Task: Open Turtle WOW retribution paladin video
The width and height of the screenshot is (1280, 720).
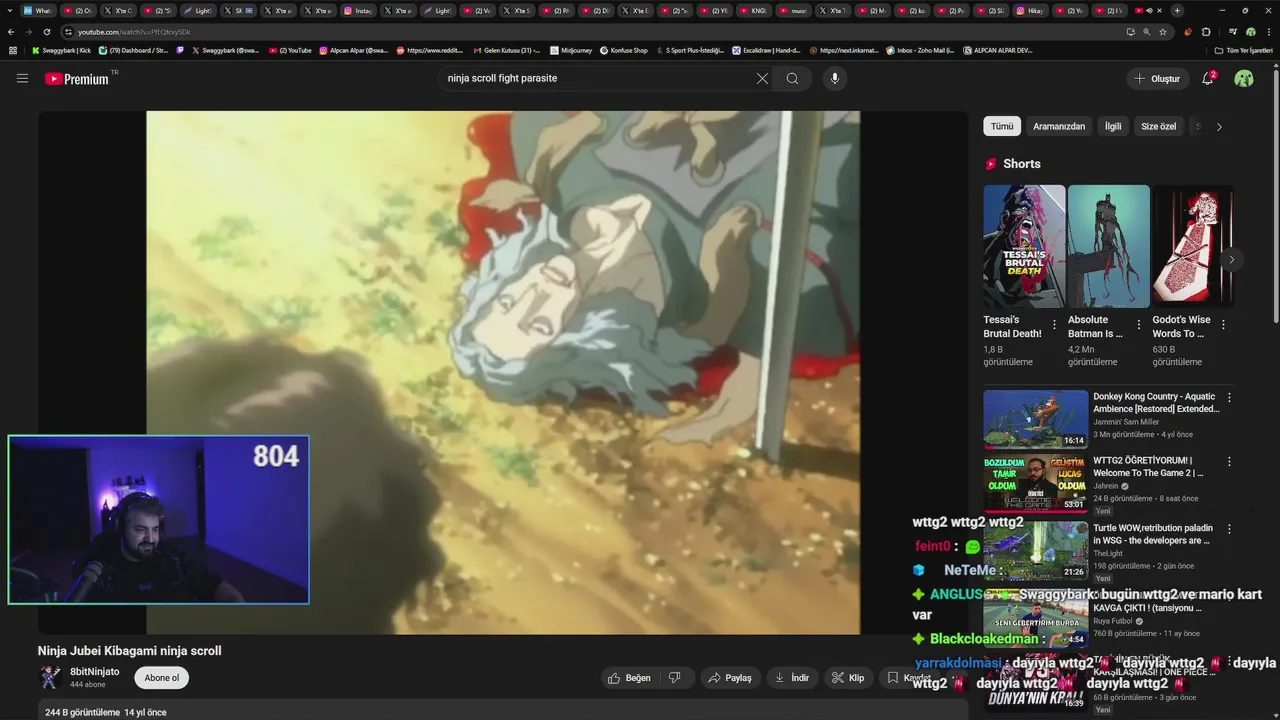Action: tap(1153, 534)
